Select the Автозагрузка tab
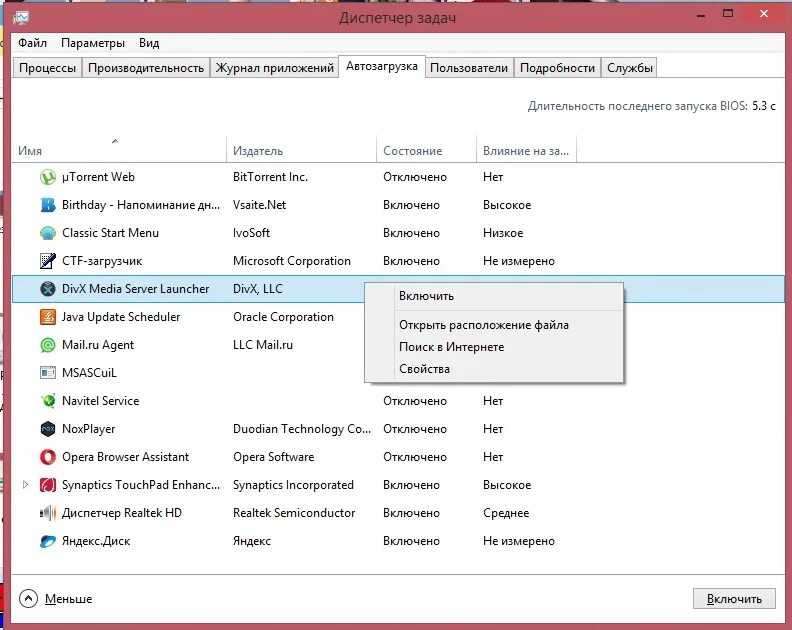 tap(382, 66)
